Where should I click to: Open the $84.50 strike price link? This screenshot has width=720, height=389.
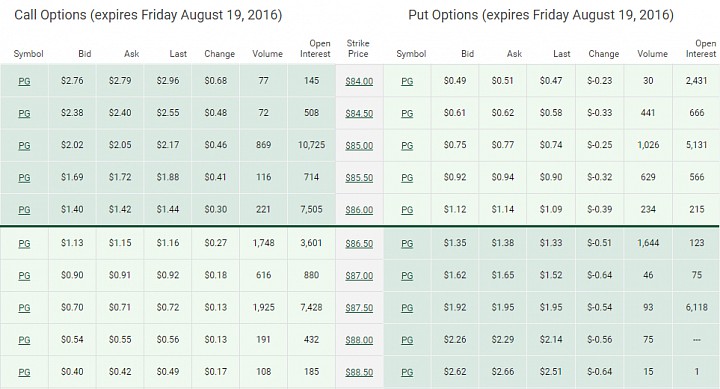click(359, 113)
